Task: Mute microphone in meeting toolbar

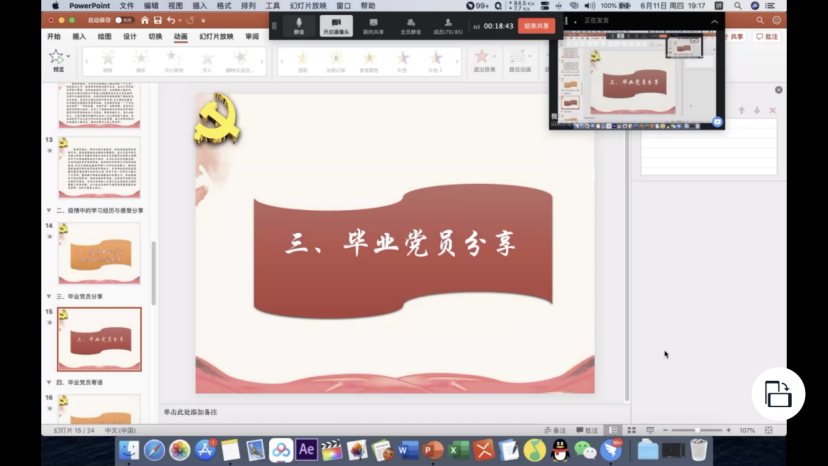Action: click(x=298, y=25)
